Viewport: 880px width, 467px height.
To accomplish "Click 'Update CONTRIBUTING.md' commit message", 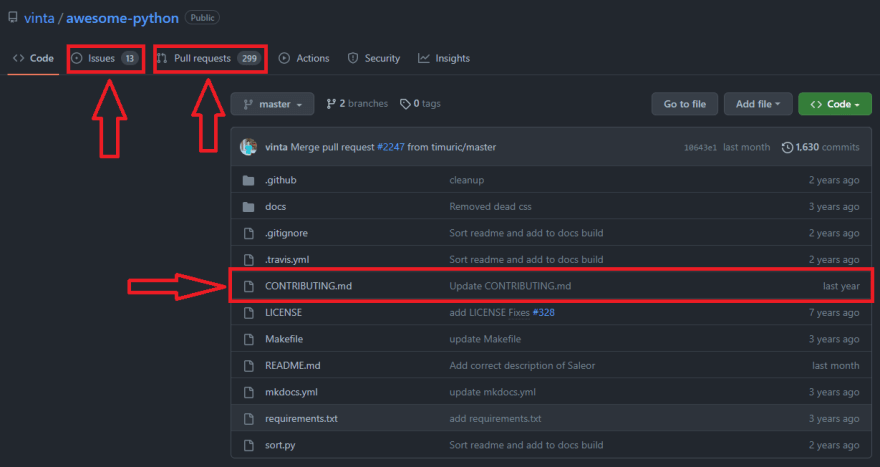I will (510, 286).
